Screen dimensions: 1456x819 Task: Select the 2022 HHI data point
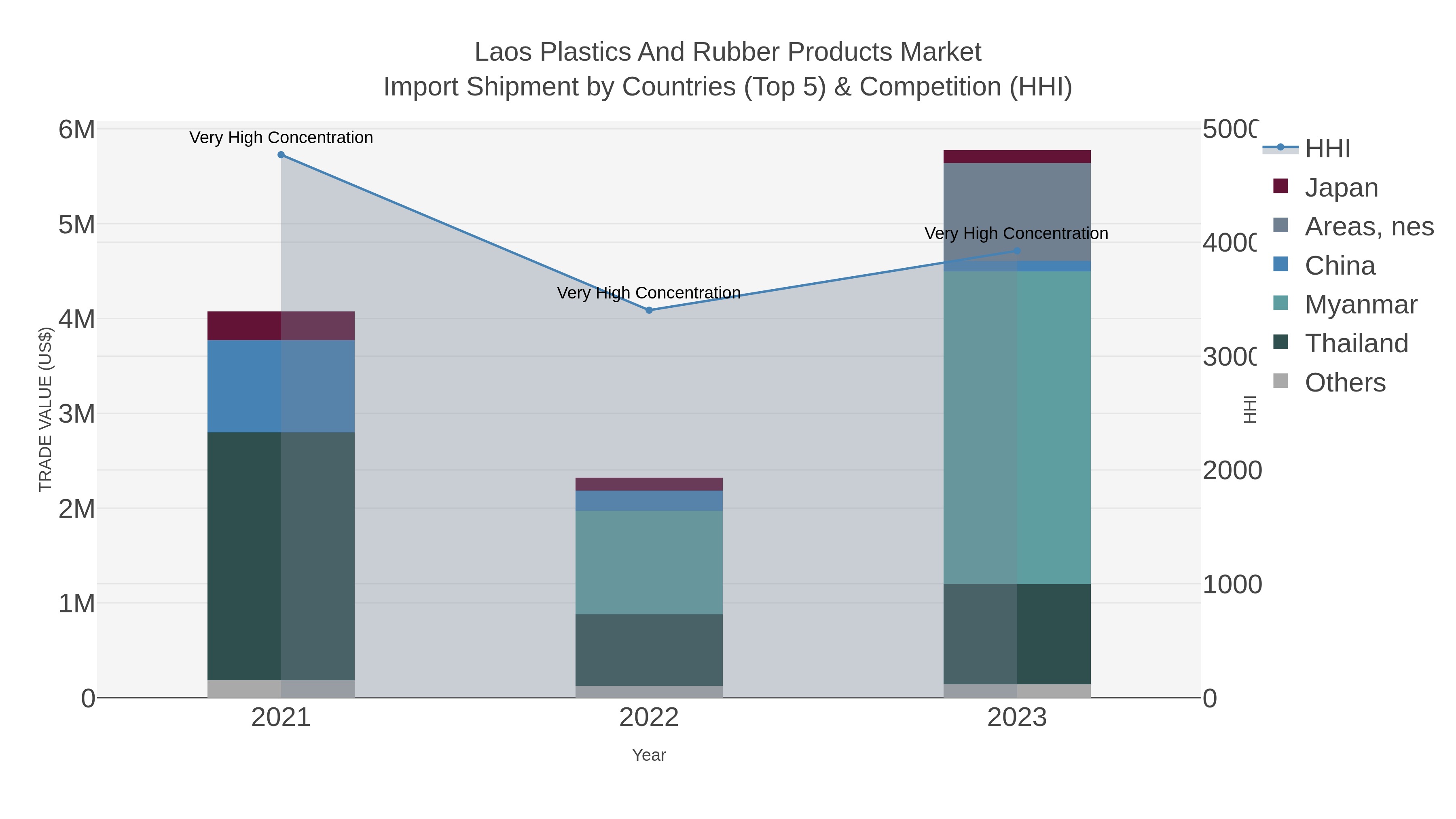649,310
